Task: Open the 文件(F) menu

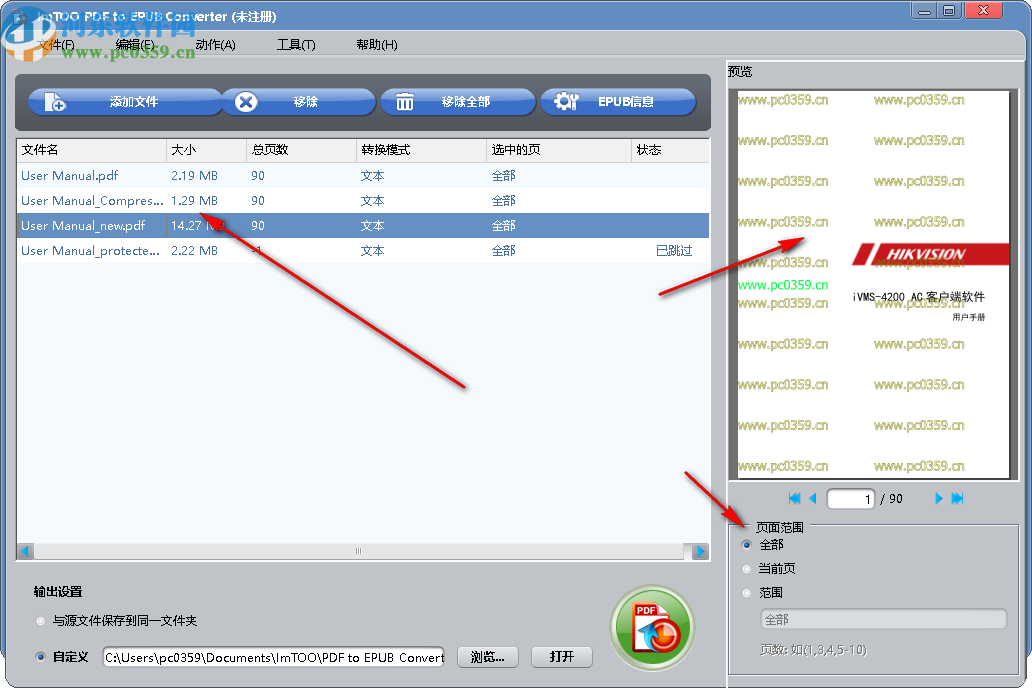Action: coord(56,44)
